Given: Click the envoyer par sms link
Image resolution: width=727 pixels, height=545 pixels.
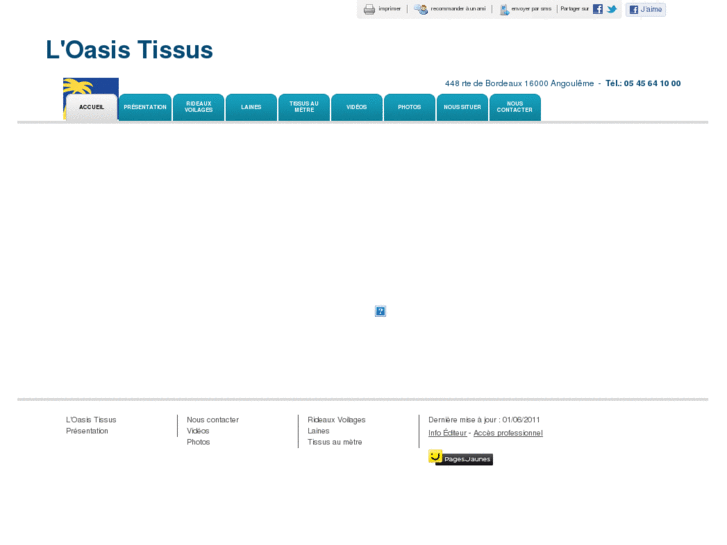Looking at the screenshot, I should (531, 9).
